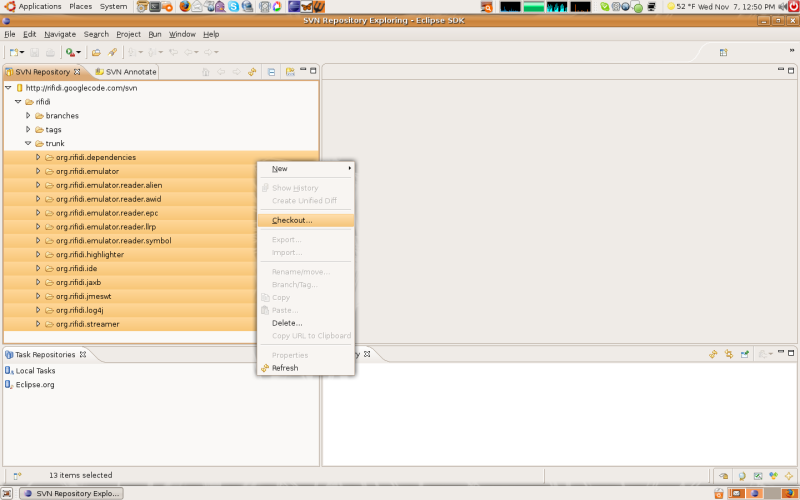Select the SVN Repository tab
The height and width of the screenshot is (500, 800).
(42, 72)
